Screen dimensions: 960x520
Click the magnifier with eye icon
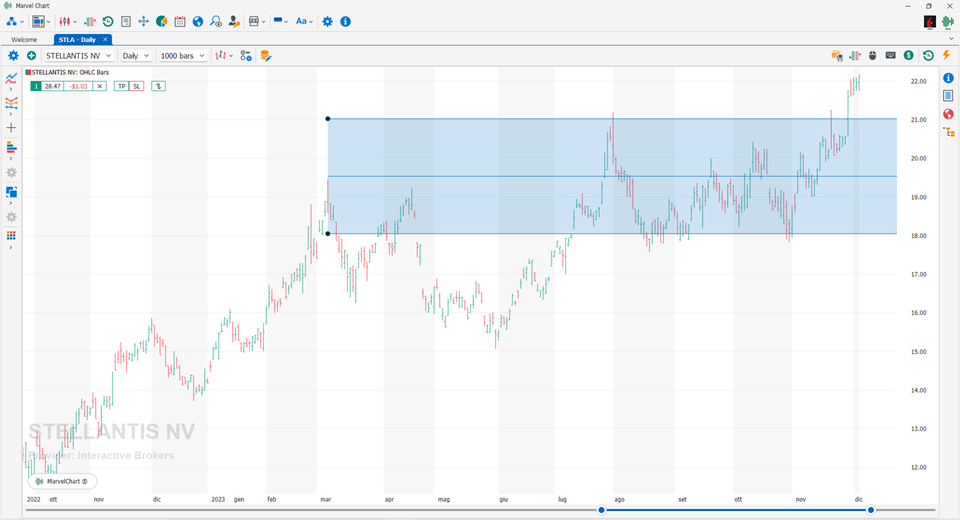216,21
